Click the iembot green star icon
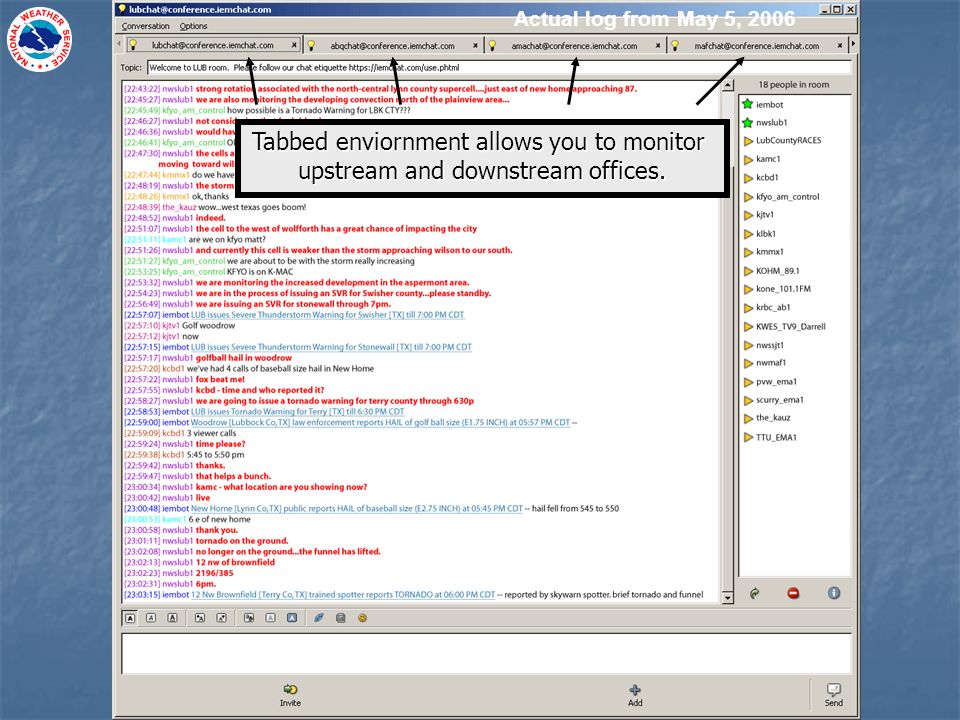Viewport: 960px width, 720px height. coord(748,104)
